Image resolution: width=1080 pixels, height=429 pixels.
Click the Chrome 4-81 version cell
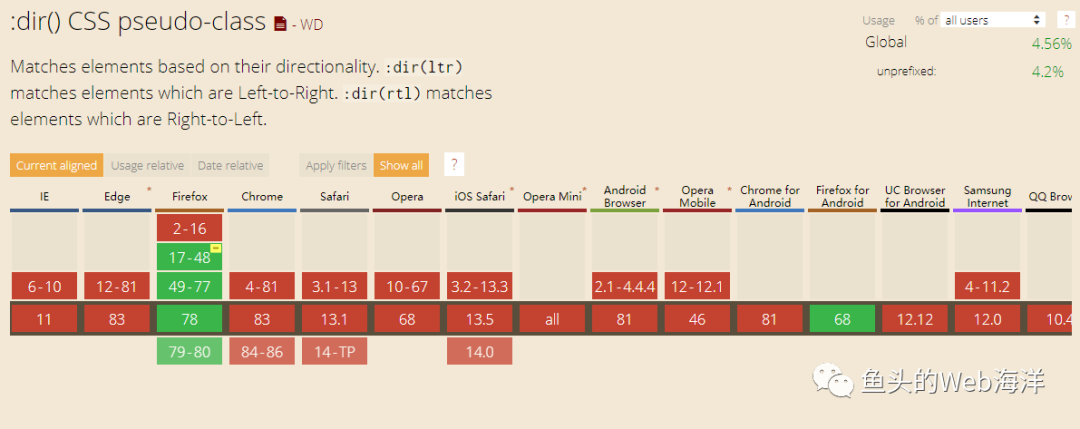(262, 286)
